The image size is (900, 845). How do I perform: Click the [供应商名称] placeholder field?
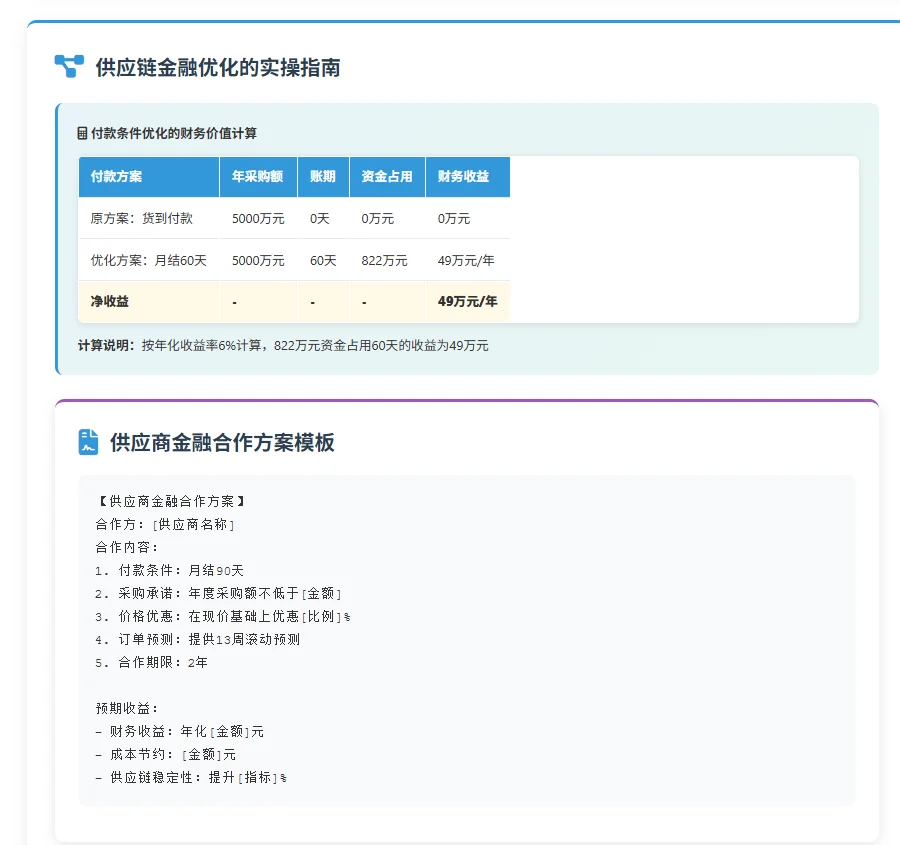click(193, 522)
